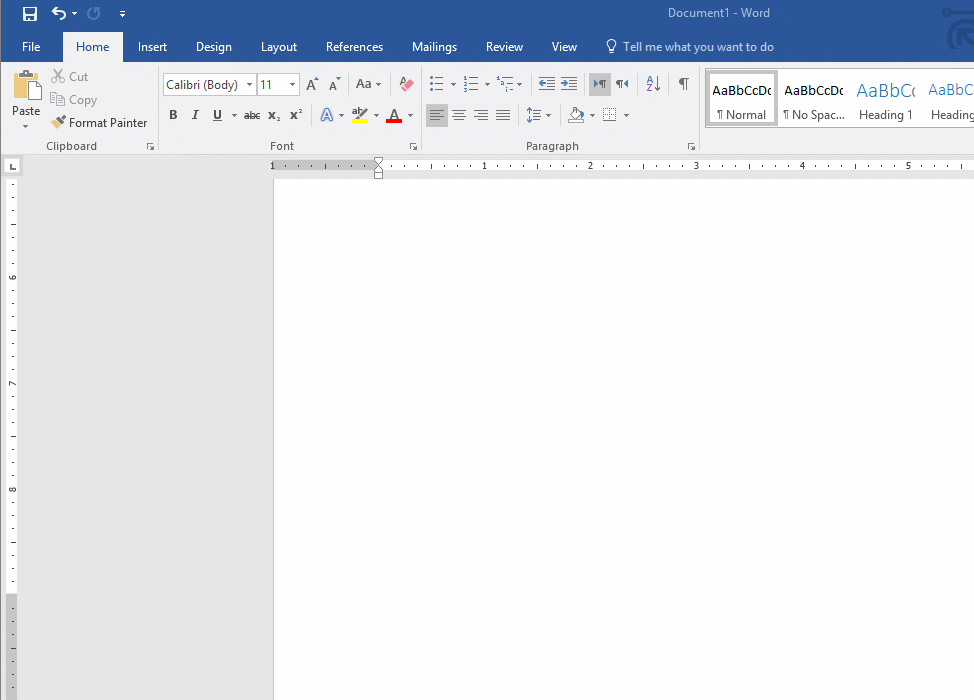Justify the paragraph text

pos(503,116)
